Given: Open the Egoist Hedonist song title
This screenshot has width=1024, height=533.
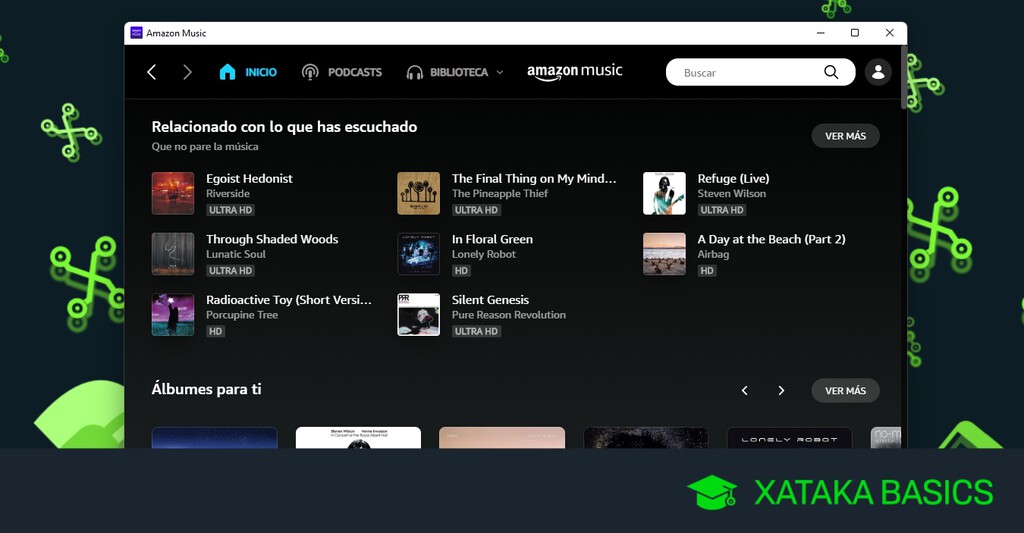Looking at the screenshot, I should coord(249,178).
